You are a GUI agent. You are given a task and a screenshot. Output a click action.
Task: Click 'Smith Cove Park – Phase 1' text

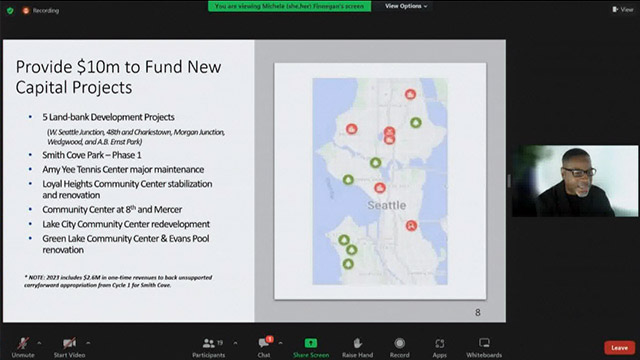click(92, 155)
